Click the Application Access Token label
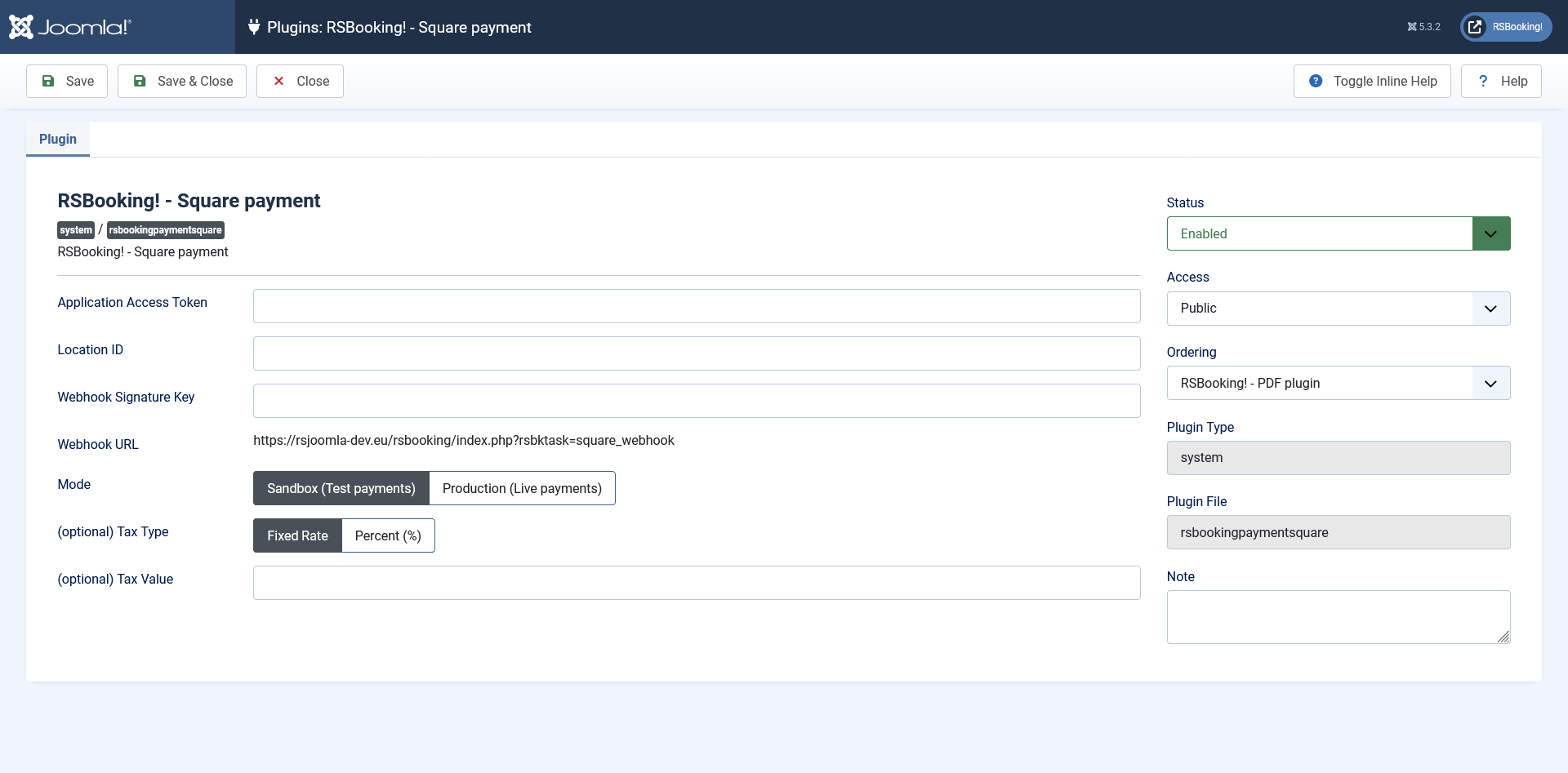Screen dimensions: 1568x773 pyautogui.click(x=132, y=303)
